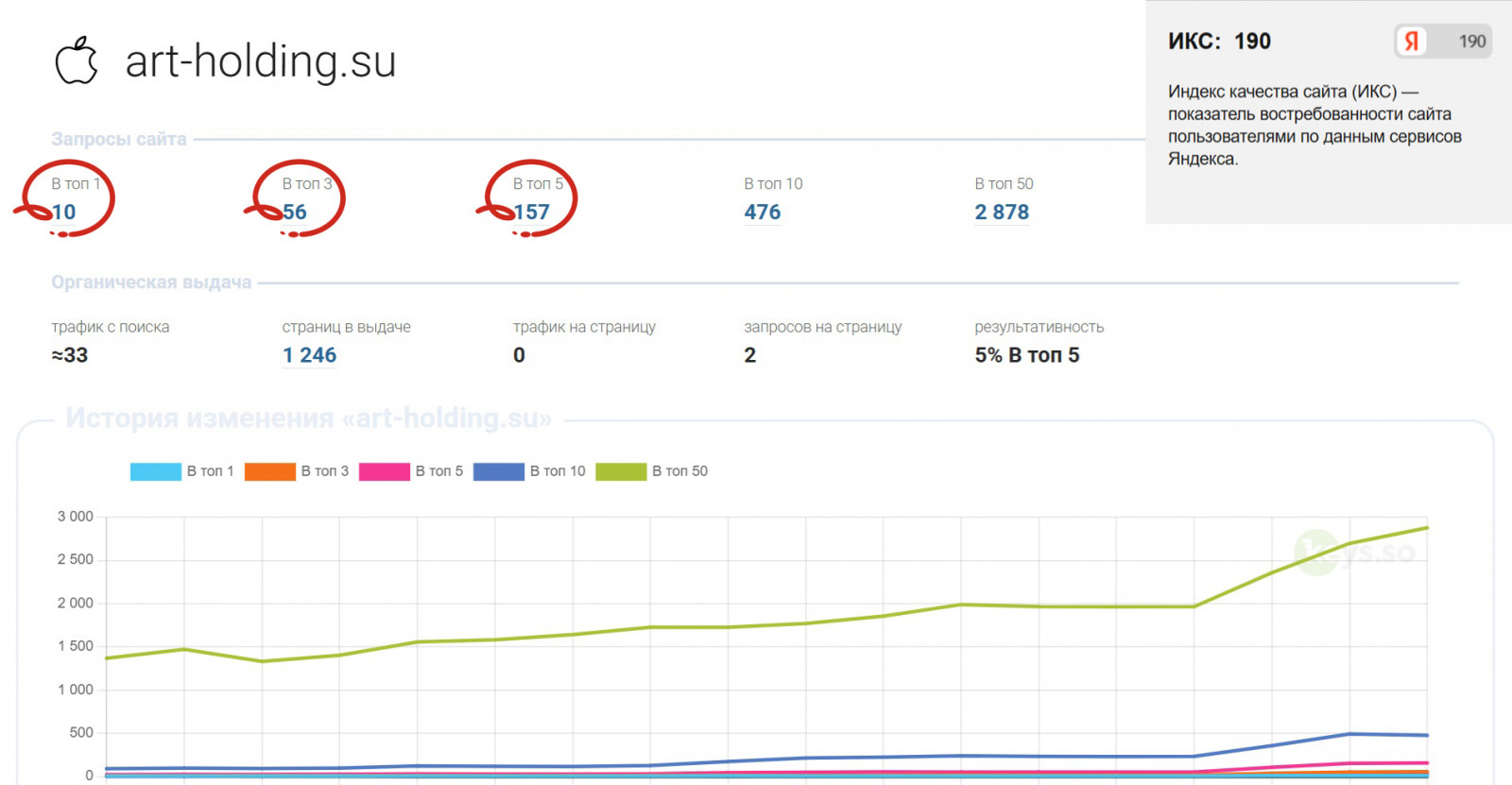Viewport: 1512px width, 785px height.
Task: Click the 'Органическая выдача' section heading
Action: pyautogui.click(x=151, y=282)
